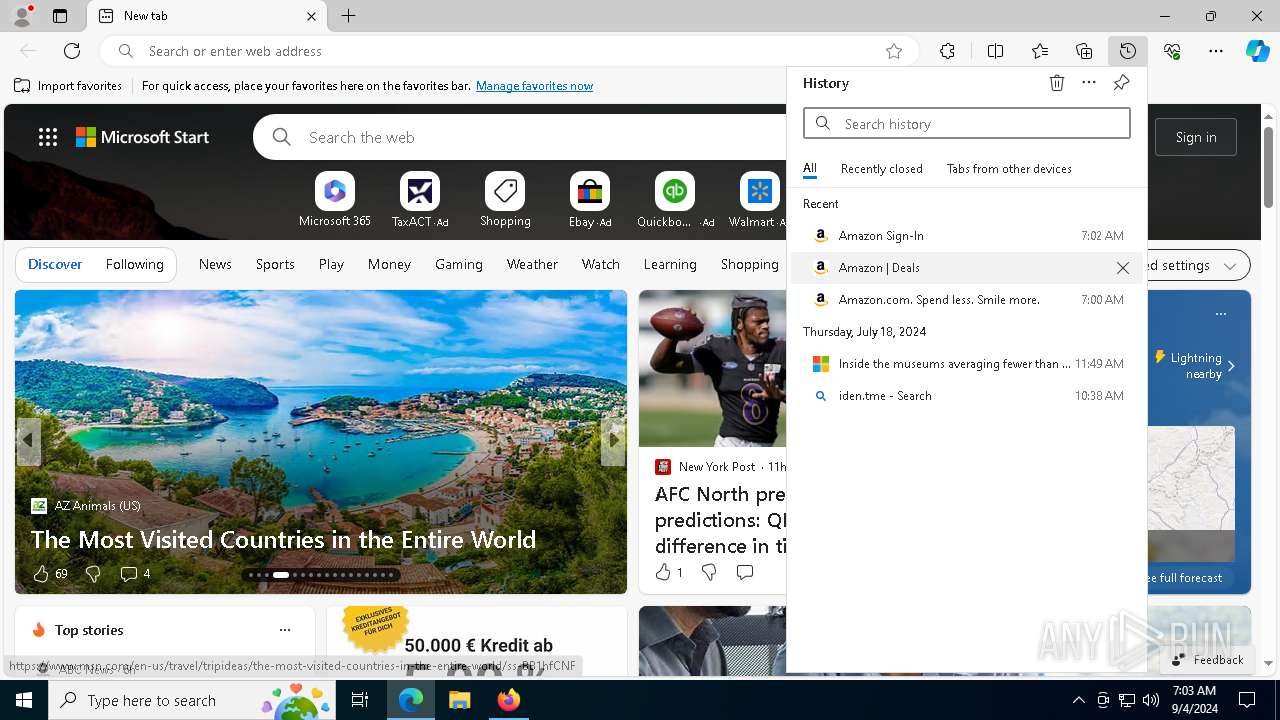Go to next carousel slide
1280x720 pixels.
[613, 440]
